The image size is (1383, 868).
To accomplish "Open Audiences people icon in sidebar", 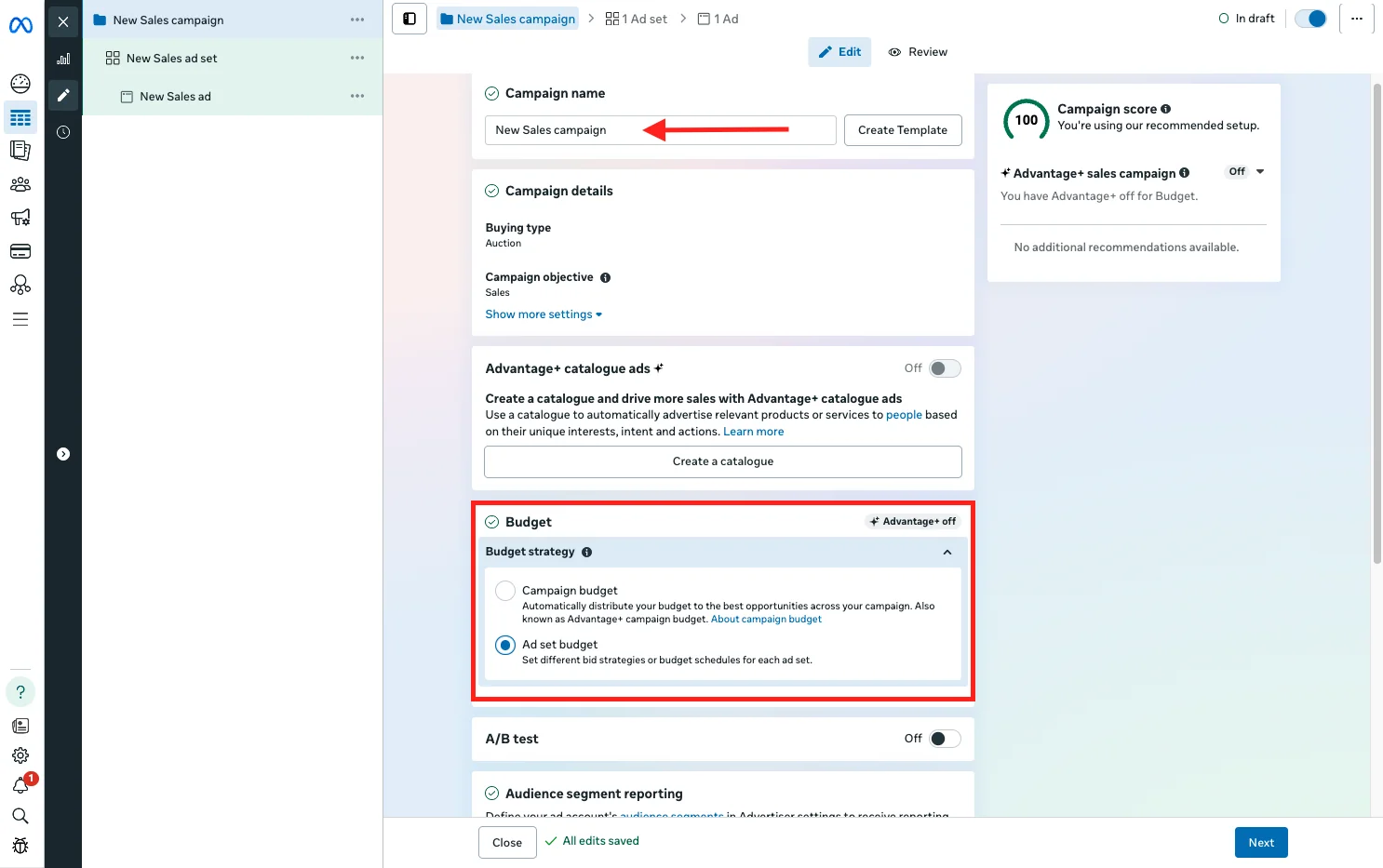I will coord(20,184).
